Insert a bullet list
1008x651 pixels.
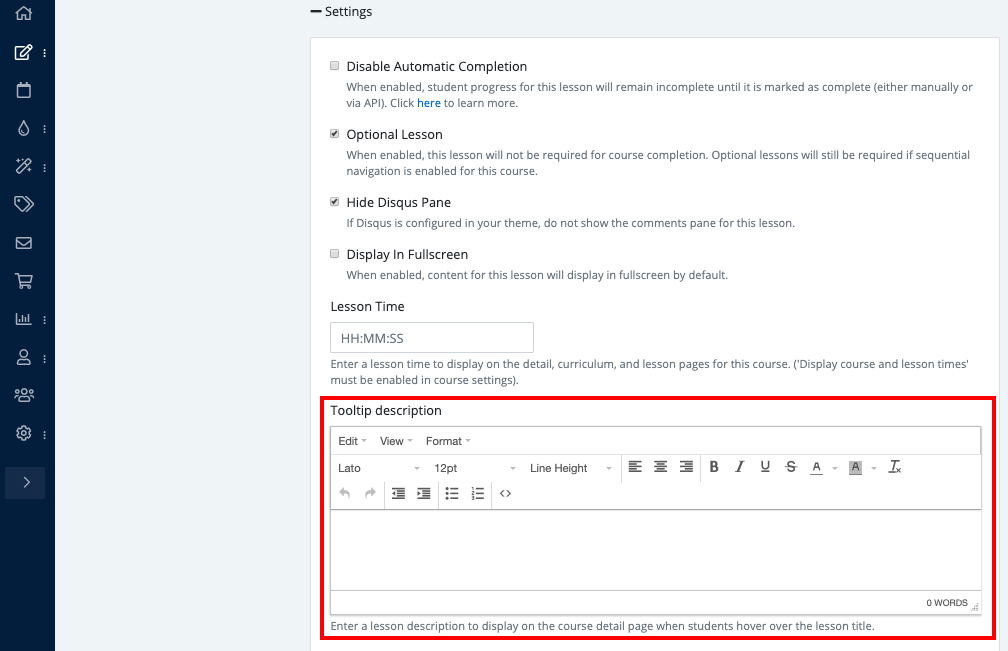click(x=452, y=493)
